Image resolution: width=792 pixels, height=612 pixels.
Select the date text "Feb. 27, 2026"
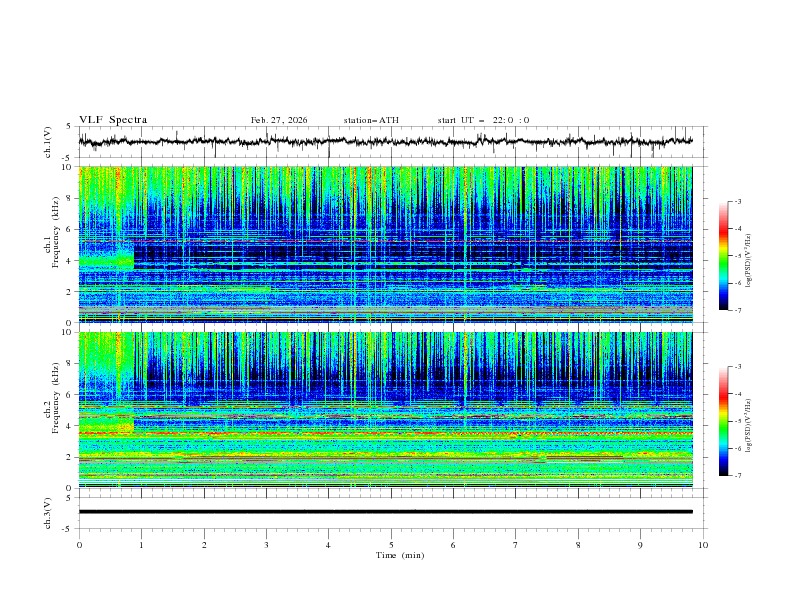(x=279, y=120)
